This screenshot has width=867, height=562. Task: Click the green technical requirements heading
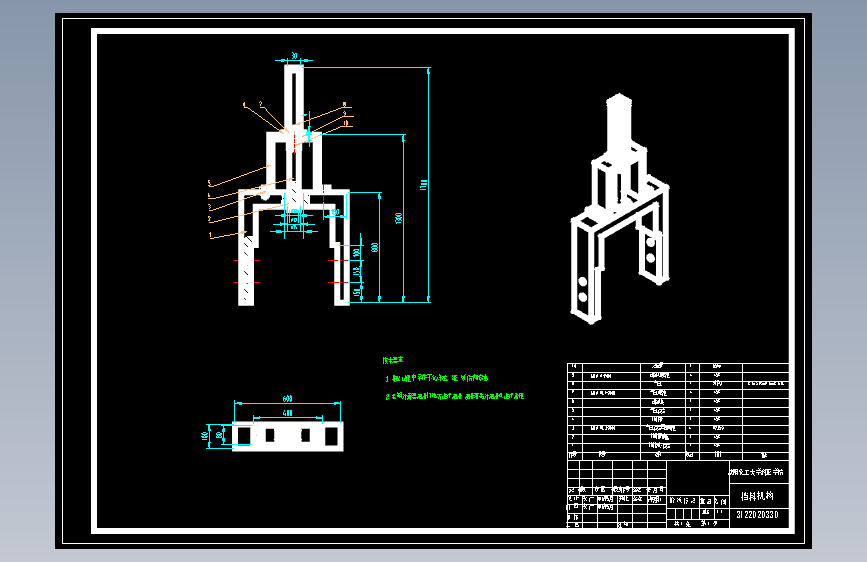point(393,360)
